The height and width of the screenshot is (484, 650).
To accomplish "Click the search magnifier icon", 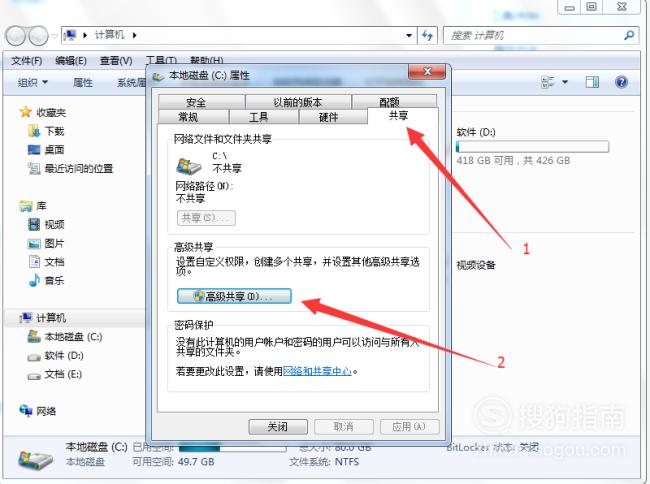I will coord(629,35).
